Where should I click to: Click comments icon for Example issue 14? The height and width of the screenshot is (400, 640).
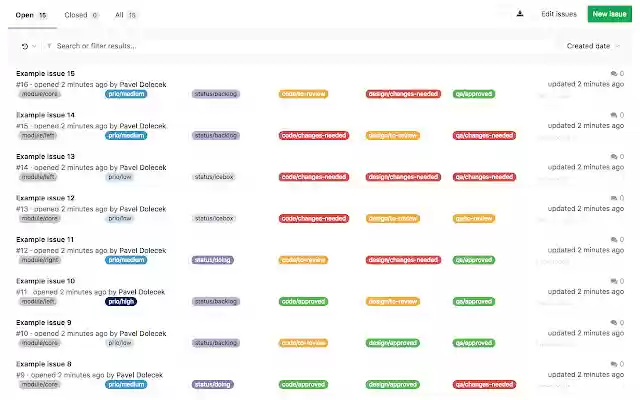(x=613, y=115)
